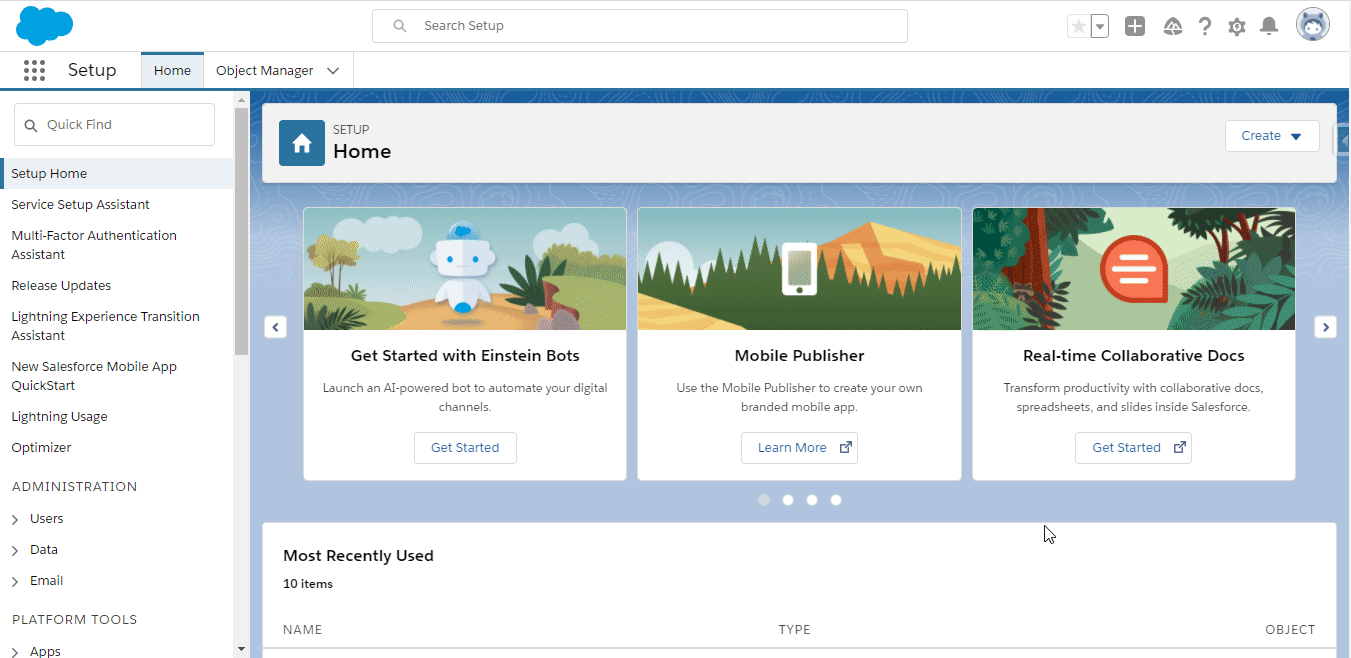The height and width of the screenshot is (658, 1351).
Task: Open Lightning Experience Transition Assistant
Action: click(105, 326)
